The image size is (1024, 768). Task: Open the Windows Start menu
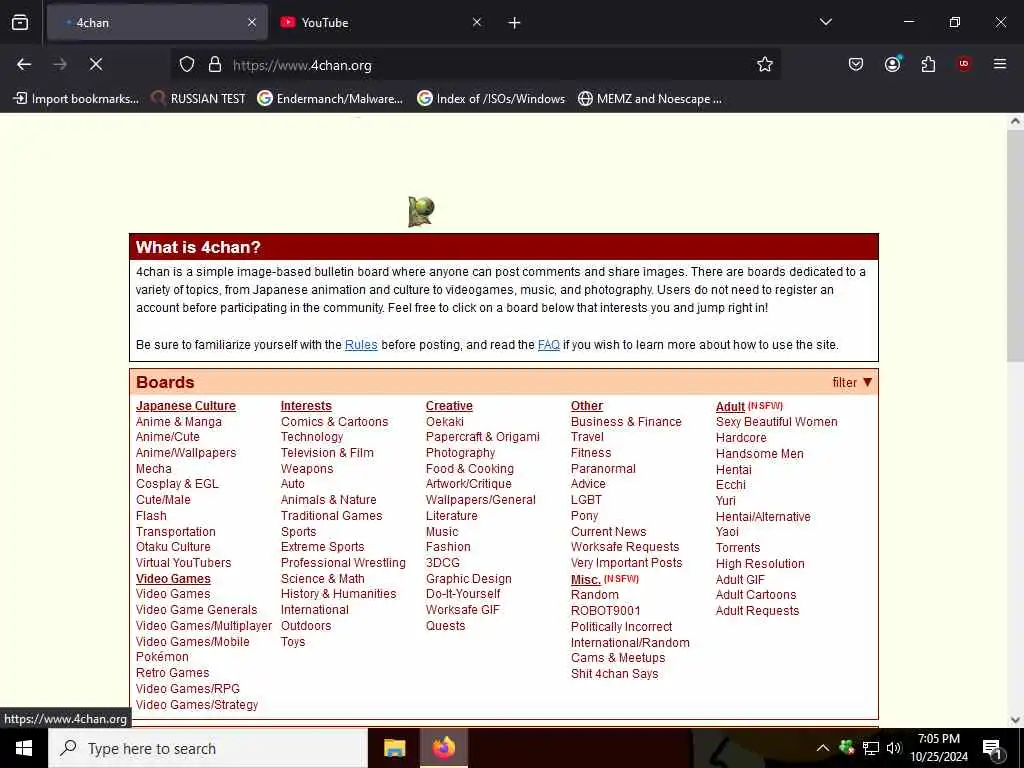[x=24, y=748]
